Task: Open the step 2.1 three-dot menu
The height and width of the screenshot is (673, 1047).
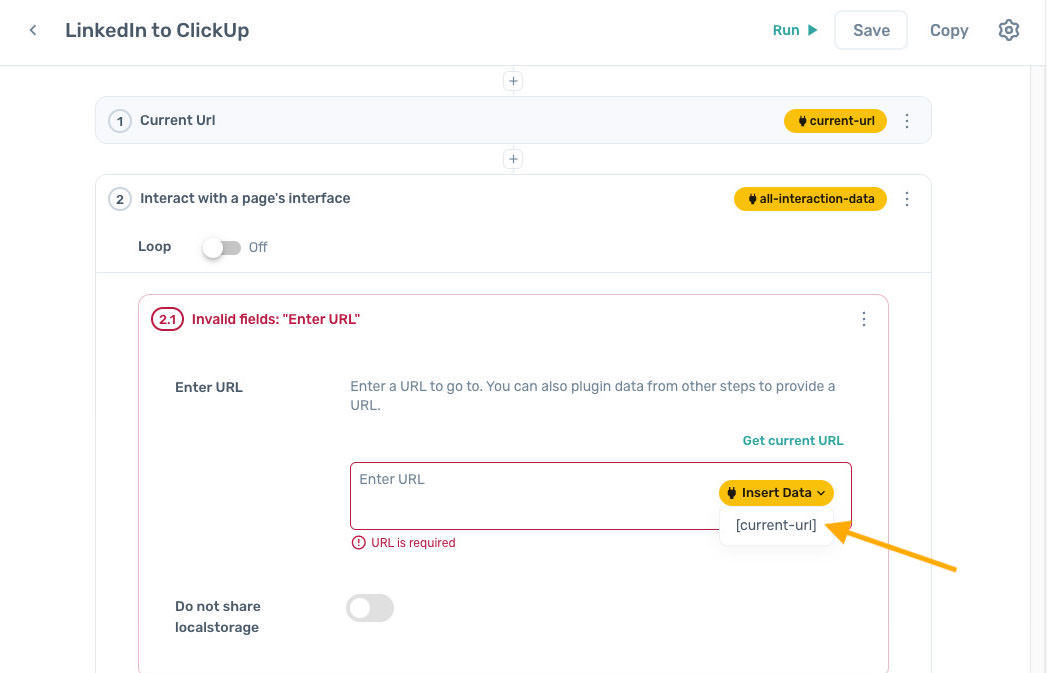Action: pos(863,319)
